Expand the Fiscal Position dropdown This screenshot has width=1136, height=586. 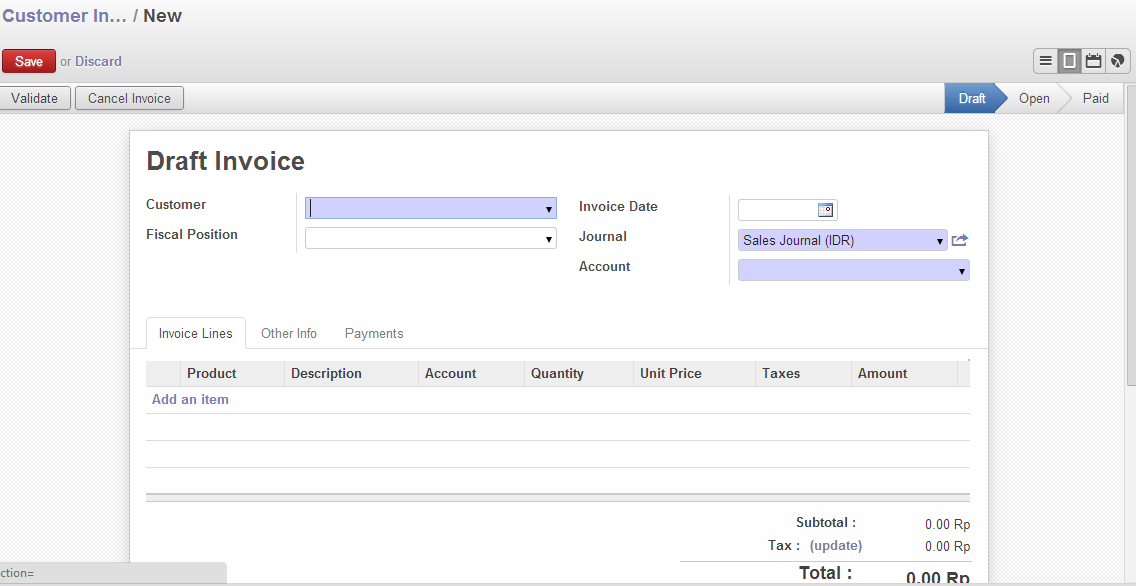pyautogui.click(x=549, y=239)
